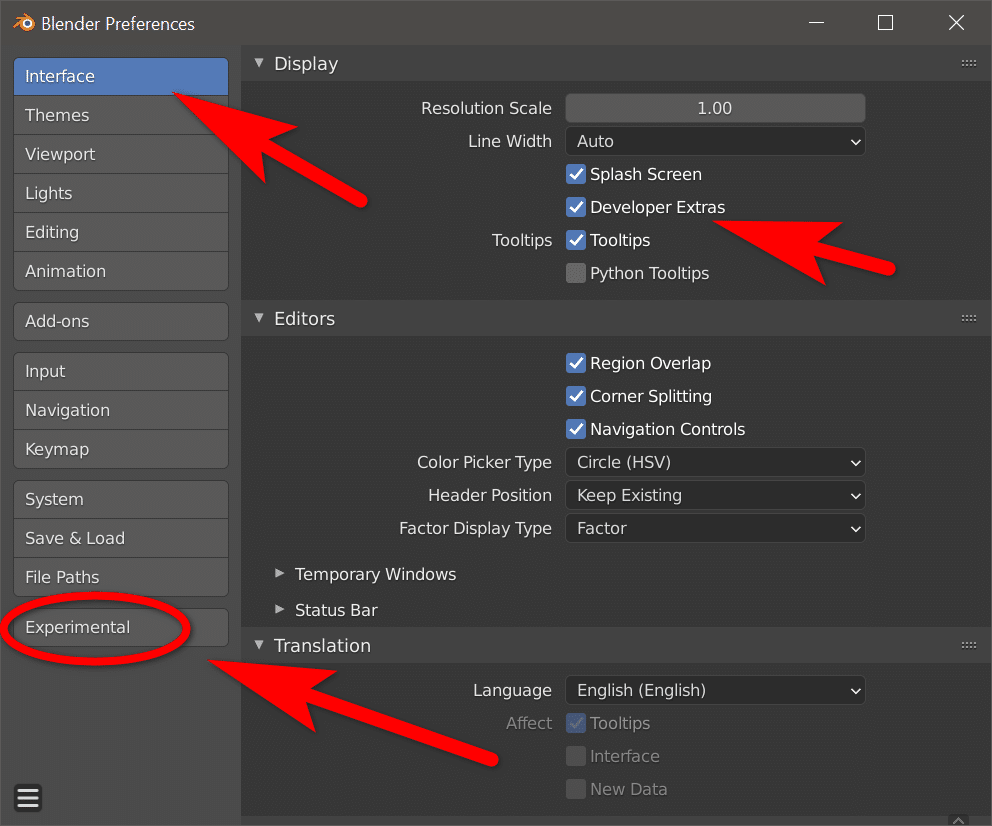The image size is (992, 826).
Task: Grab the Display panel drag handle
Action: [969, 63]
